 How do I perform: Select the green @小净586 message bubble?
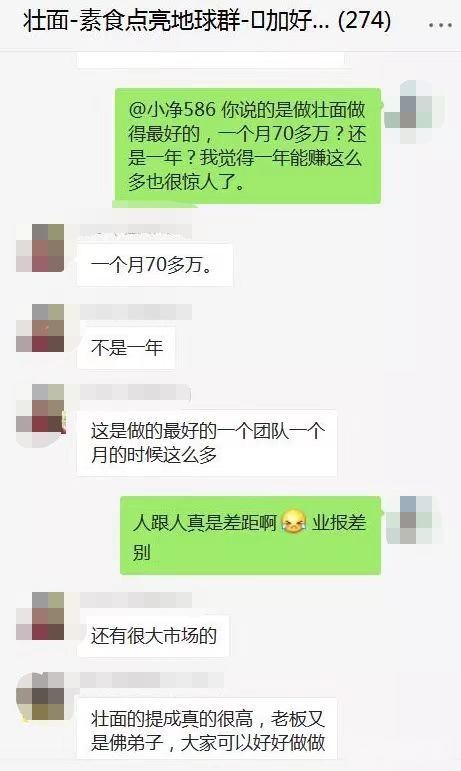tap(248, 146)
